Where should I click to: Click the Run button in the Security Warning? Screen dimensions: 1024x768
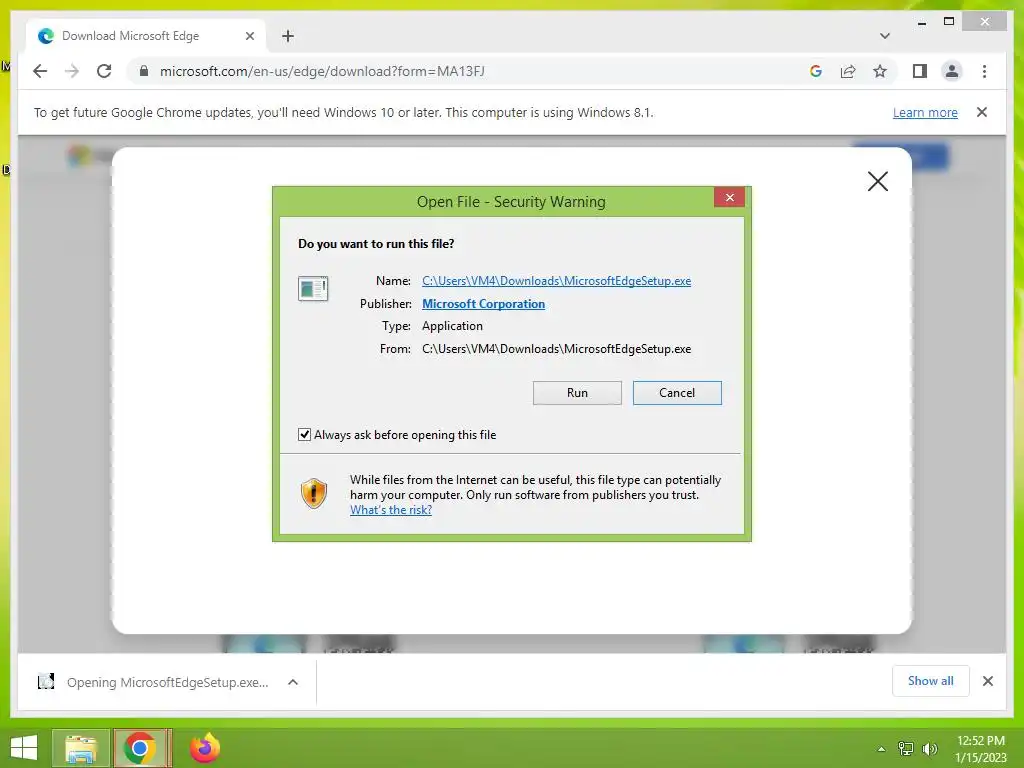(x=577, y=392)
